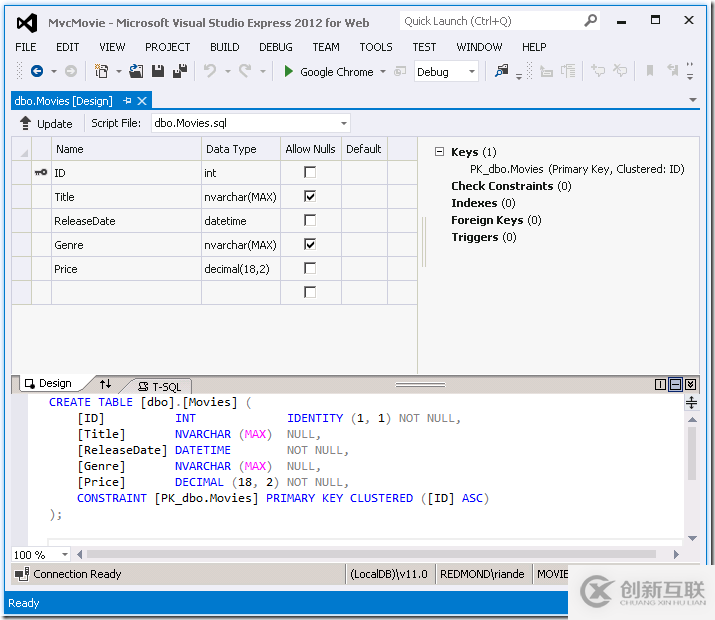Screen dimensions: 715x620
Task: Open the BUILD menu
Action: coord(224,47)
